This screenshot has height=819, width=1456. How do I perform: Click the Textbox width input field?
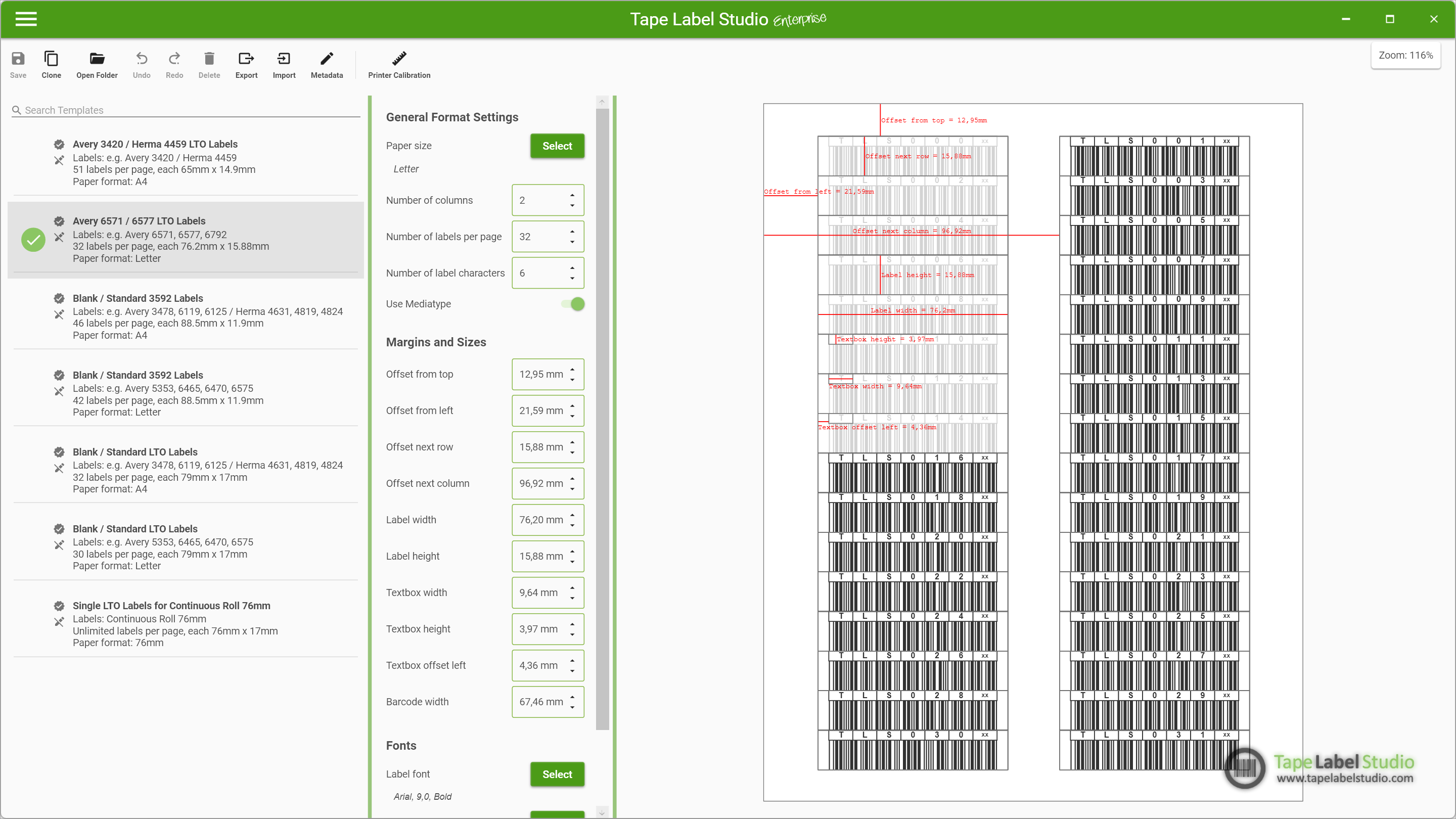(547, 593)
